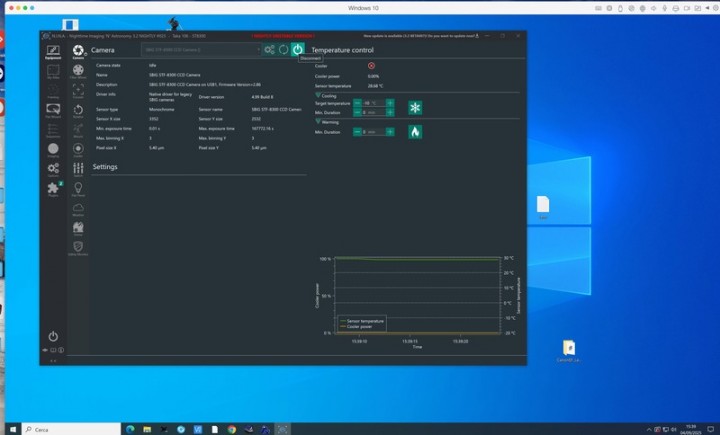Click the power icon at sidebar bottom
720x435 pixels.
(x=53, y=336)
